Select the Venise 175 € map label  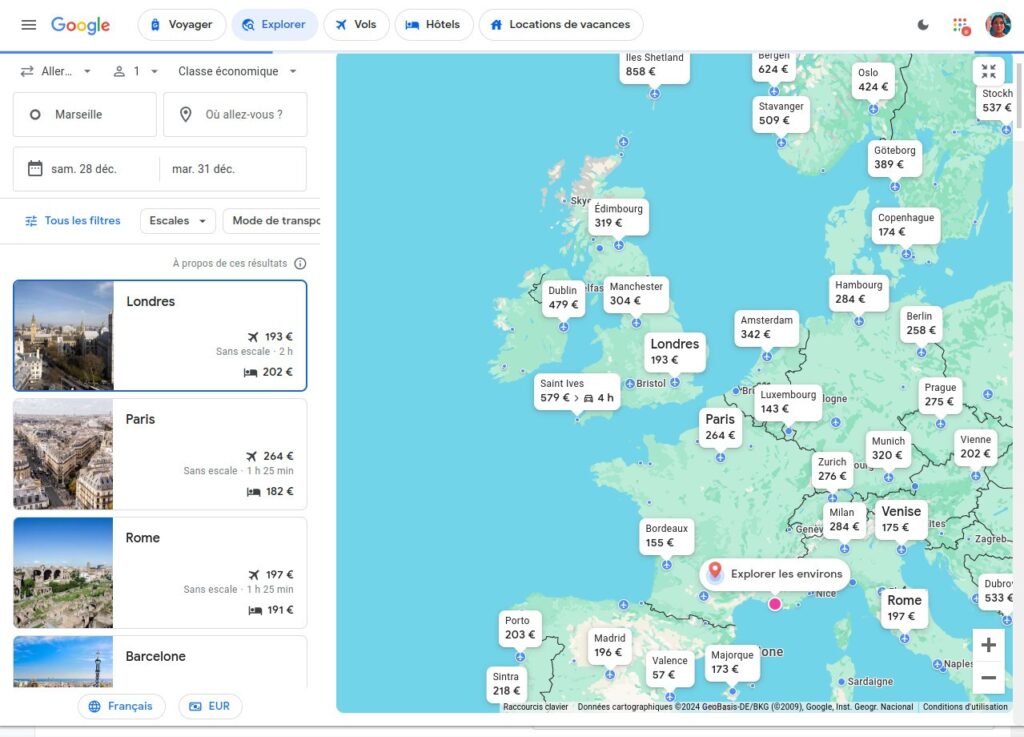coord(901,519)
